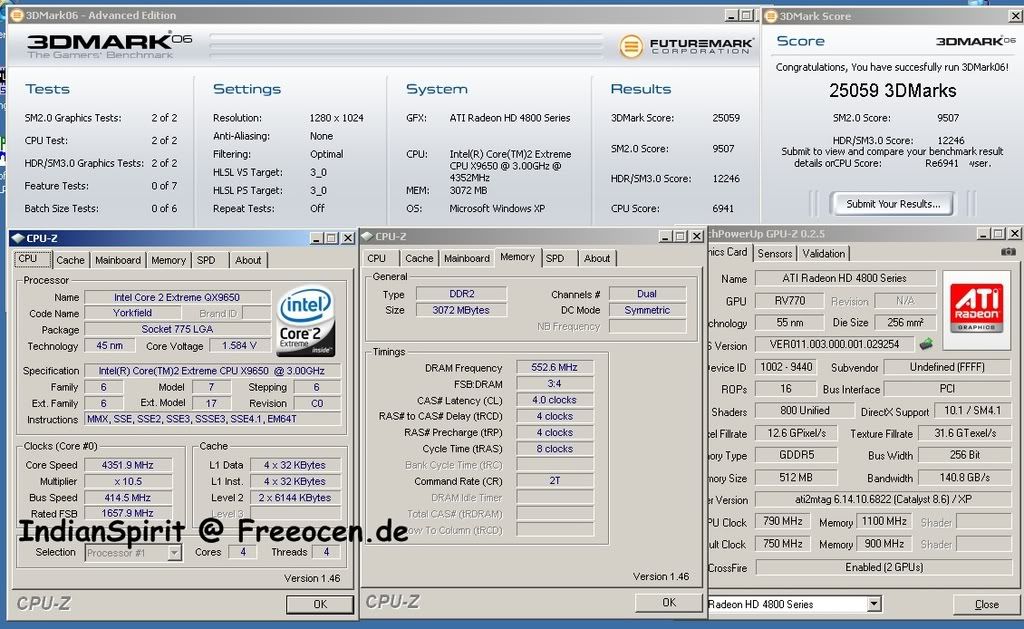Click the 25059 3DMarks score heading
The height and width of the screenshot is (629, 1024).
pyautogui.click(x=892, y=90)
